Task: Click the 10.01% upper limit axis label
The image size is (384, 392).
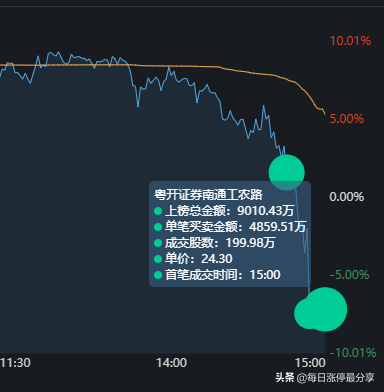Action: [350, 41]
